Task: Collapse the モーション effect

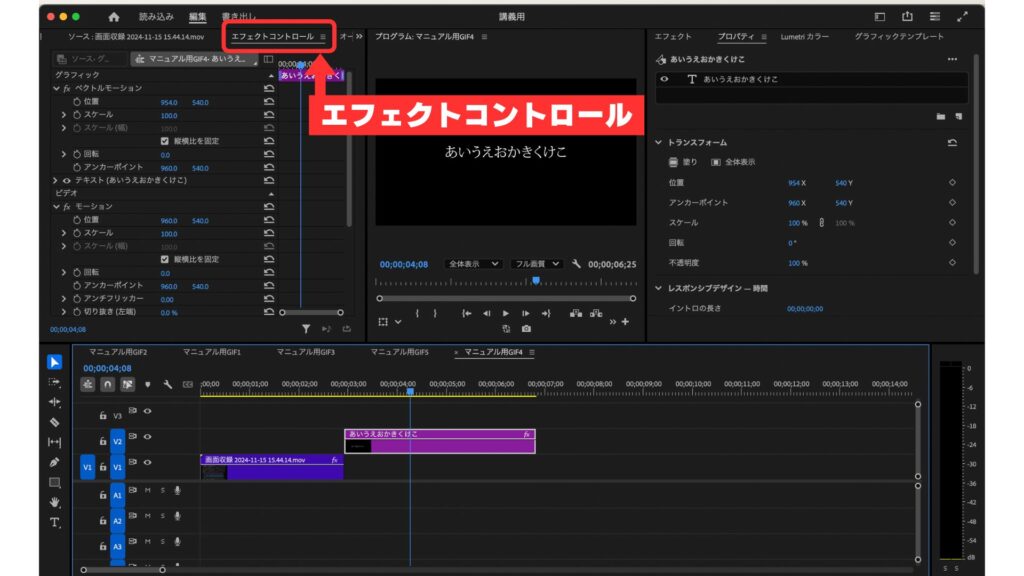Action: pos(56,206)
